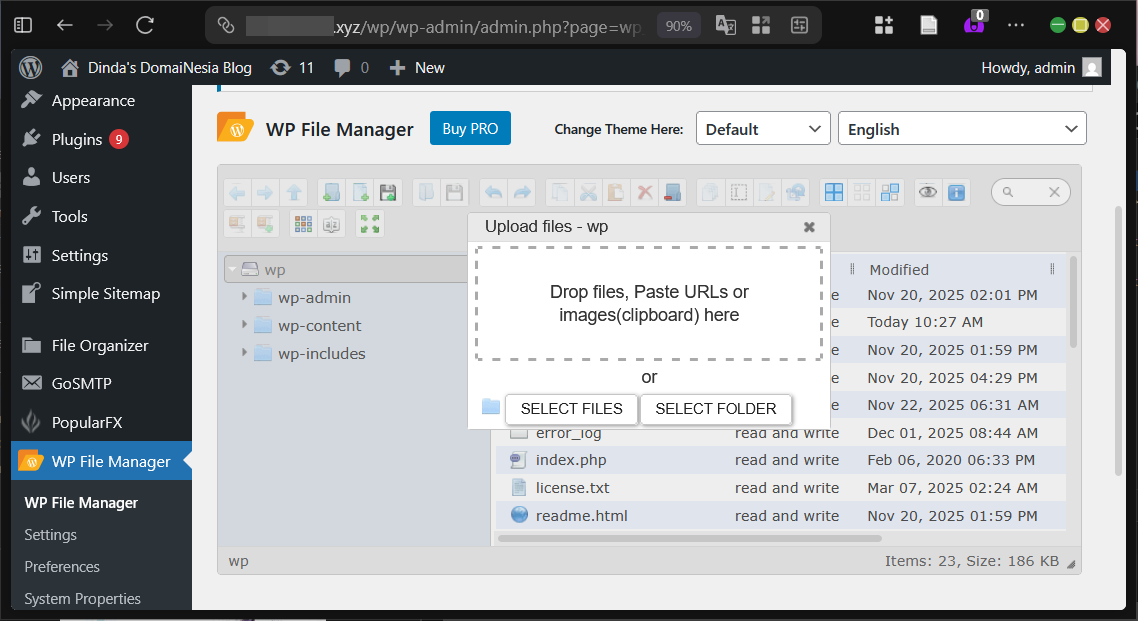Create a new folder
The width and height of the screenshot is (1138, 621).
coord(330,192)
